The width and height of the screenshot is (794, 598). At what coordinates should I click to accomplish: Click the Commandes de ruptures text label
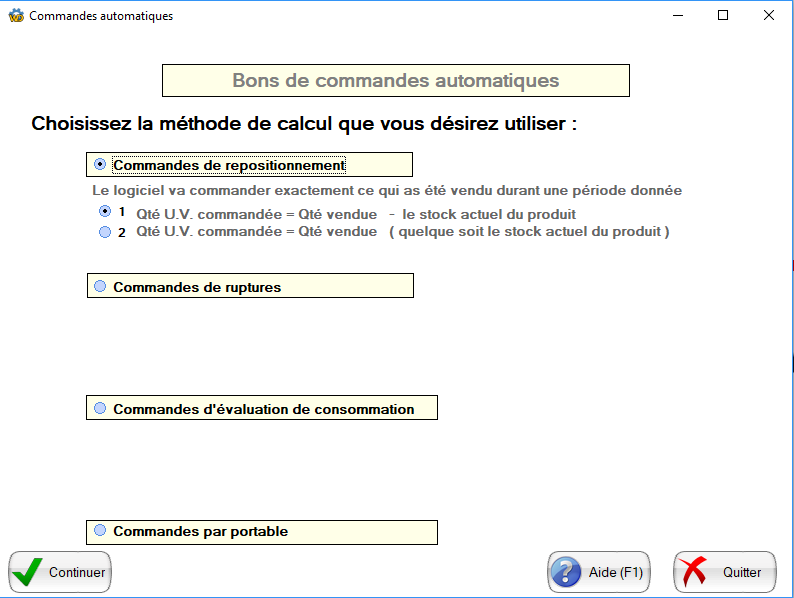point(197,287)
